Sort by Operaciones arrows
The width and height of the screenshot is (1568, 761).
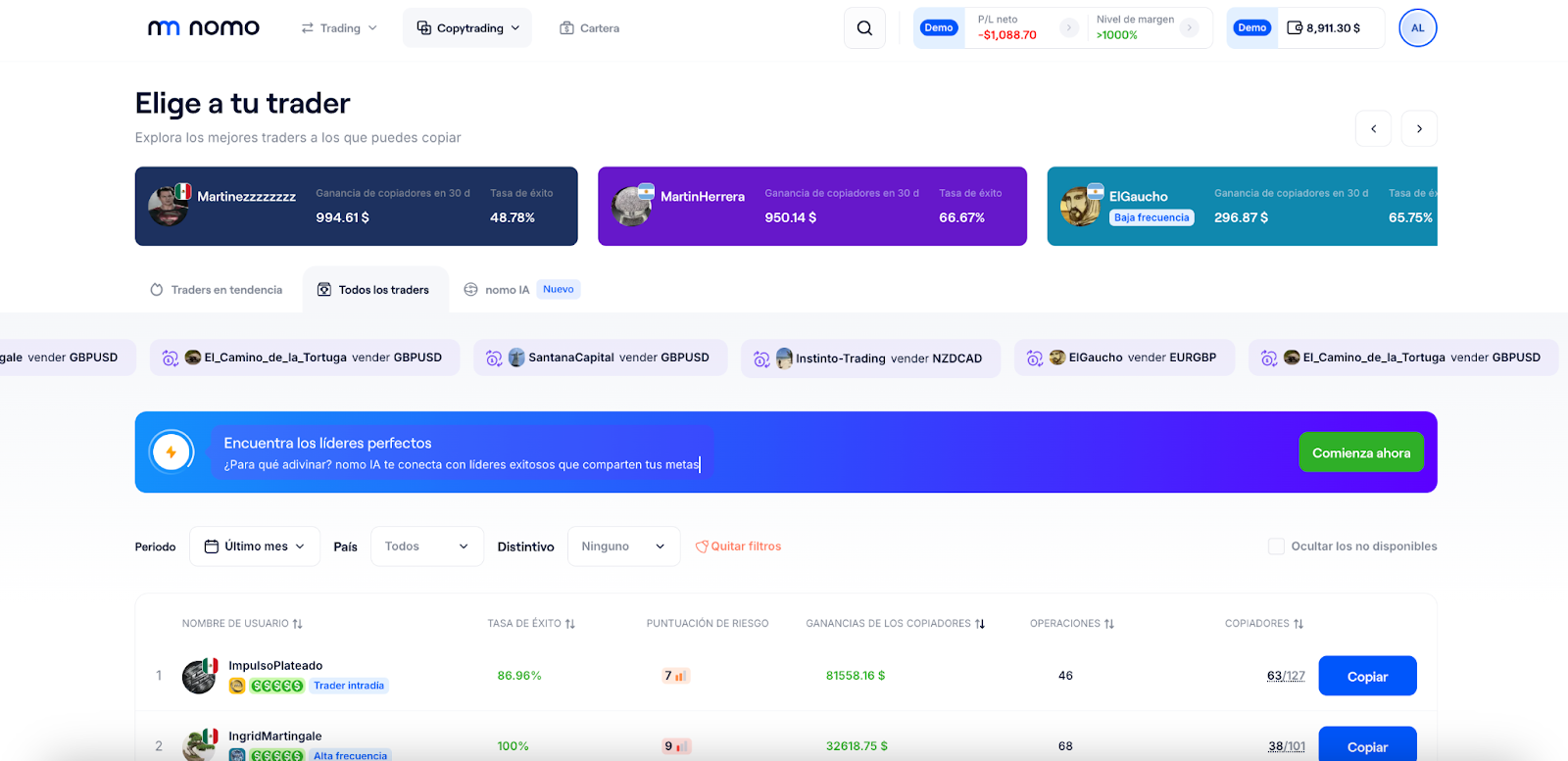1109,624
